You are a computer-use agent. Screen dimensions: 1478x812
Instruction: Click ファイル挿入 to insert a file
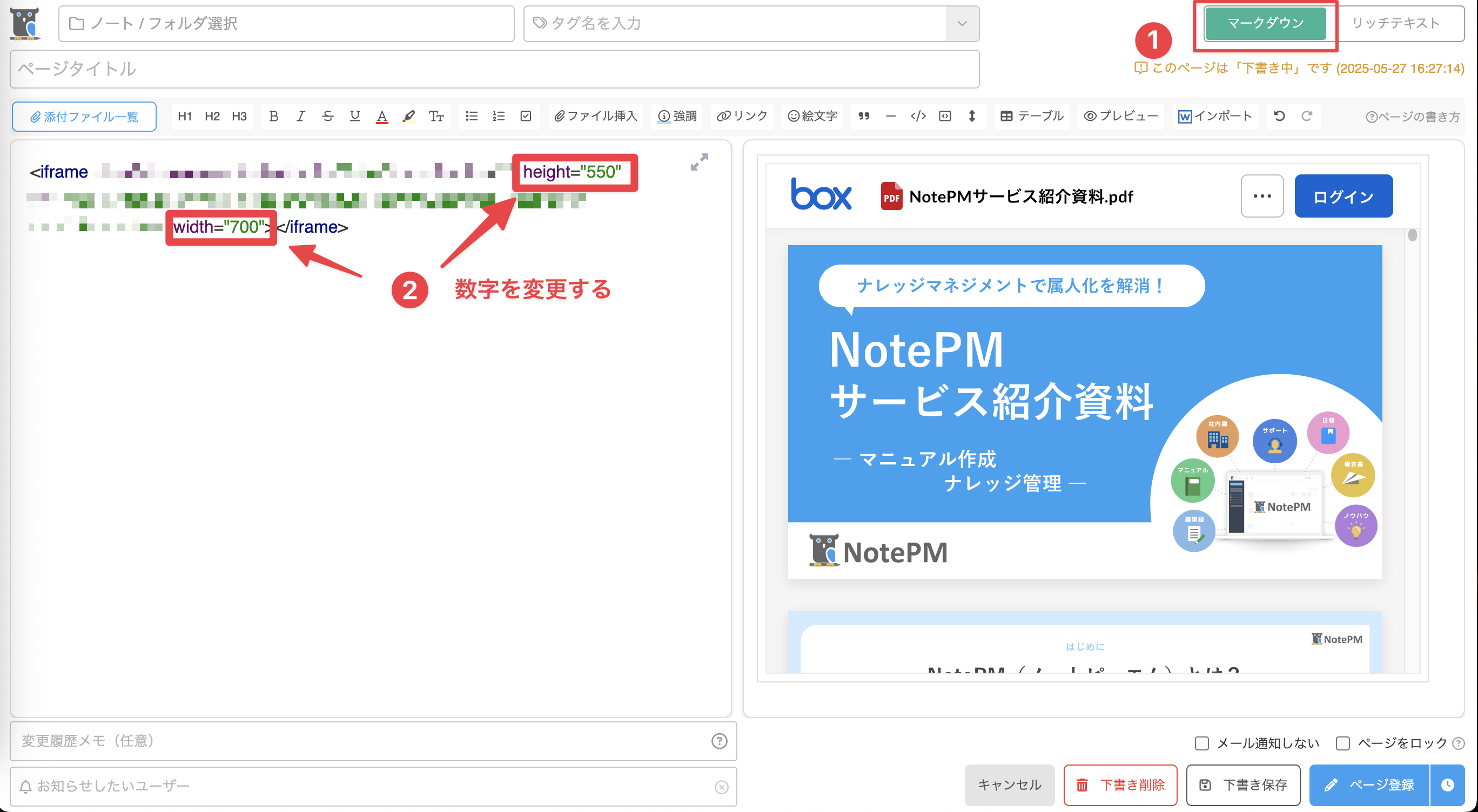595,117
